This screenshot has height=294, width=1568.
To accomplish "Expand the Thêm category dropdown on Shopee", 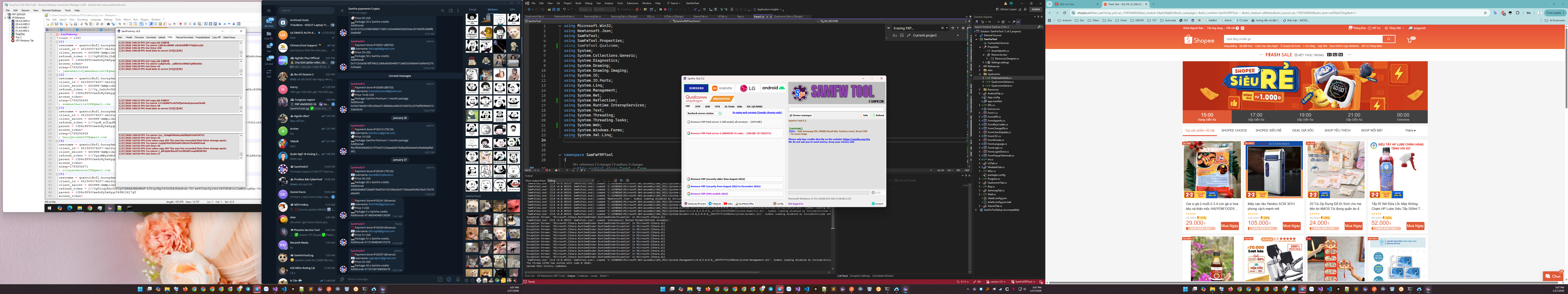I will pos(1410,130).
